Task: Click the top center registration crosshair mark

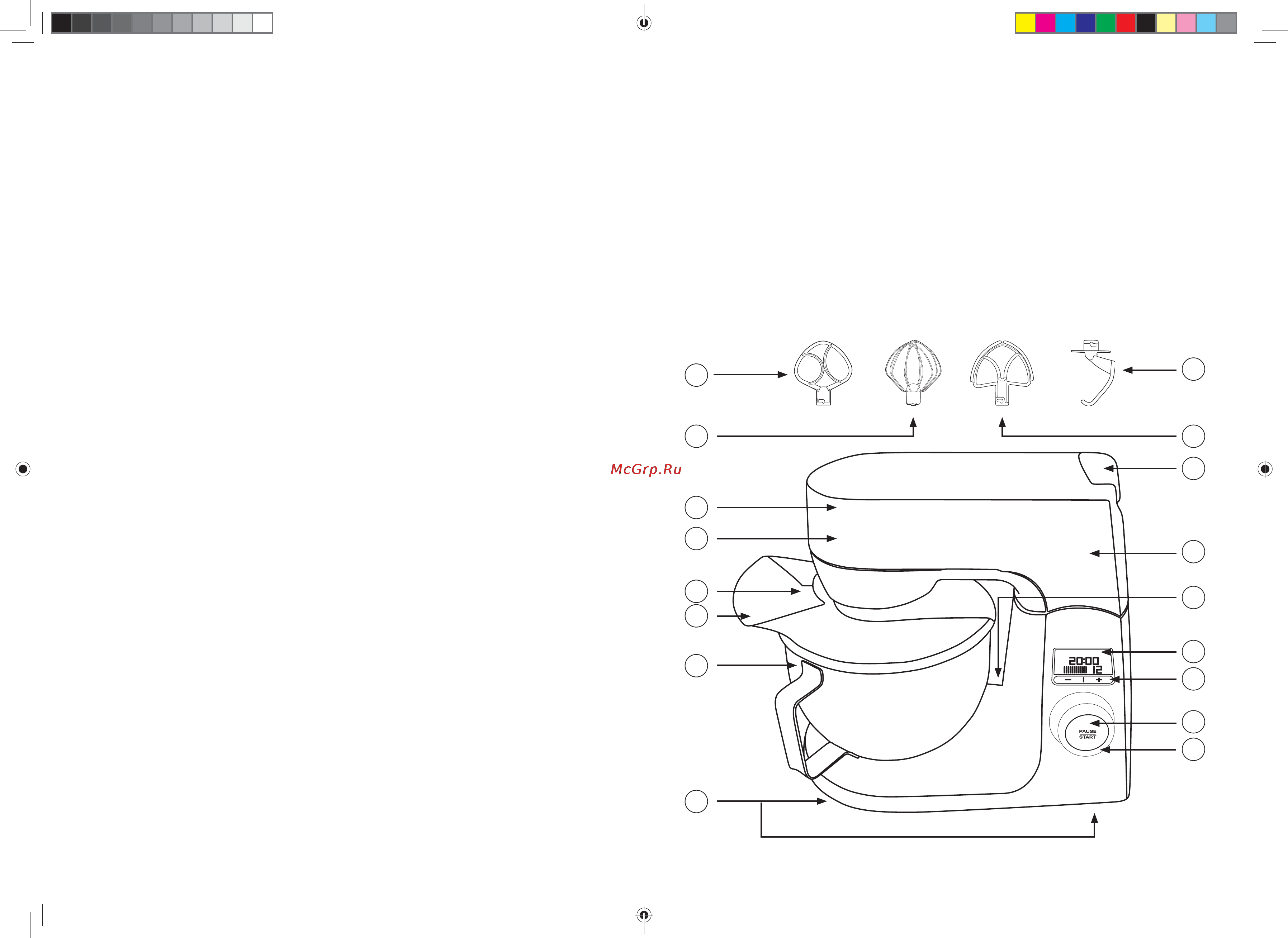Action: [x=643, y=23]
